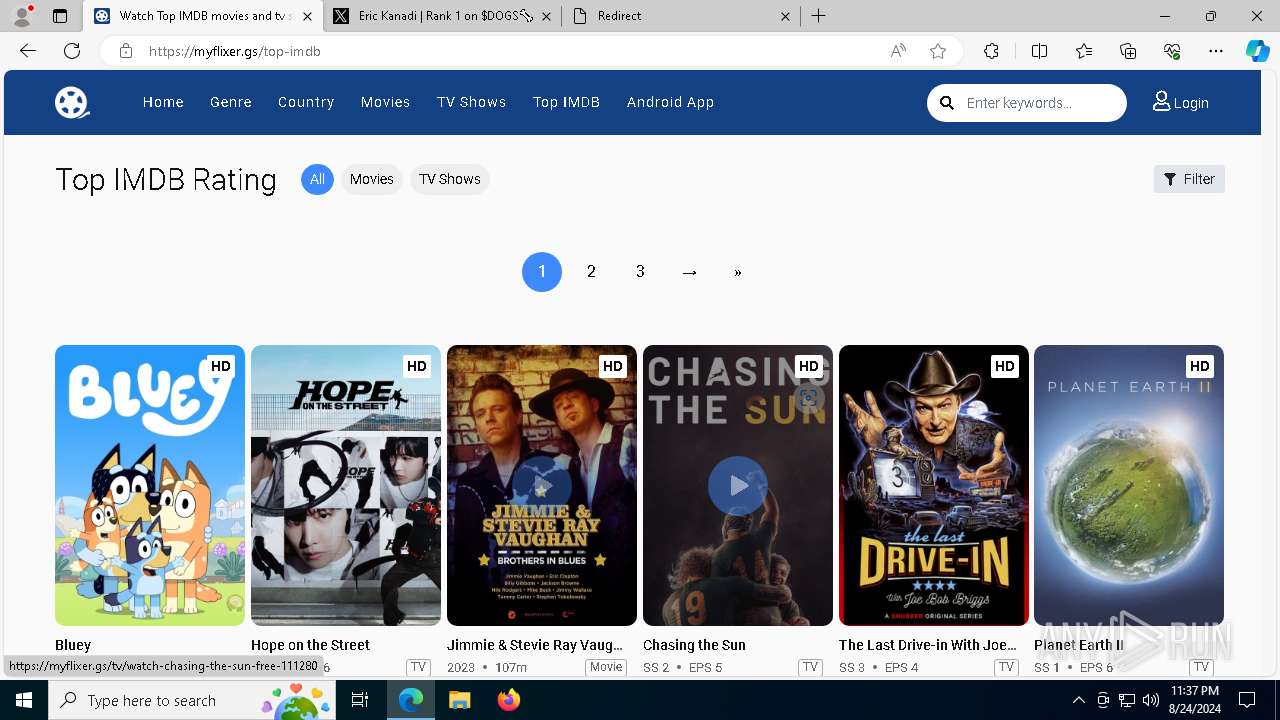Go to next page arrow
1280x720 pixels.
tap(689, 272)
